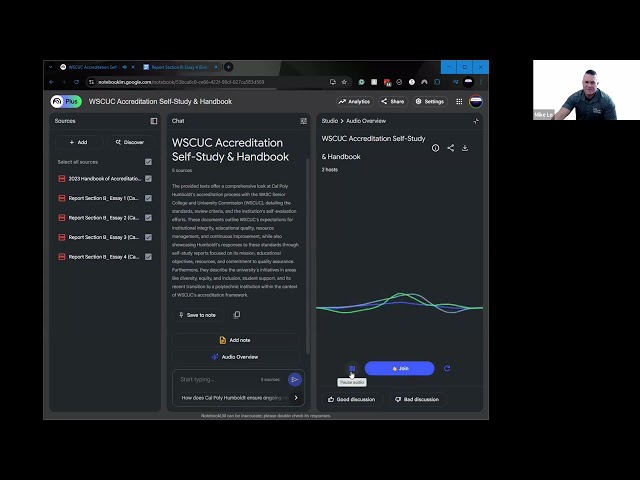Share the audio overview
Viewport: 640px width, 480px height.
point(451,148)
